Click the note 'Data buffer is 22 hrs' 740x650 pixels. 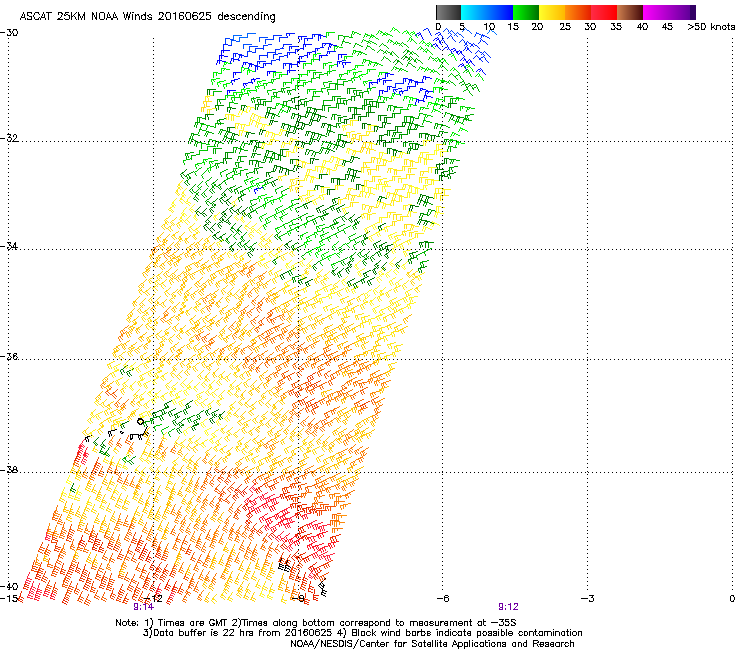[202, 633]
